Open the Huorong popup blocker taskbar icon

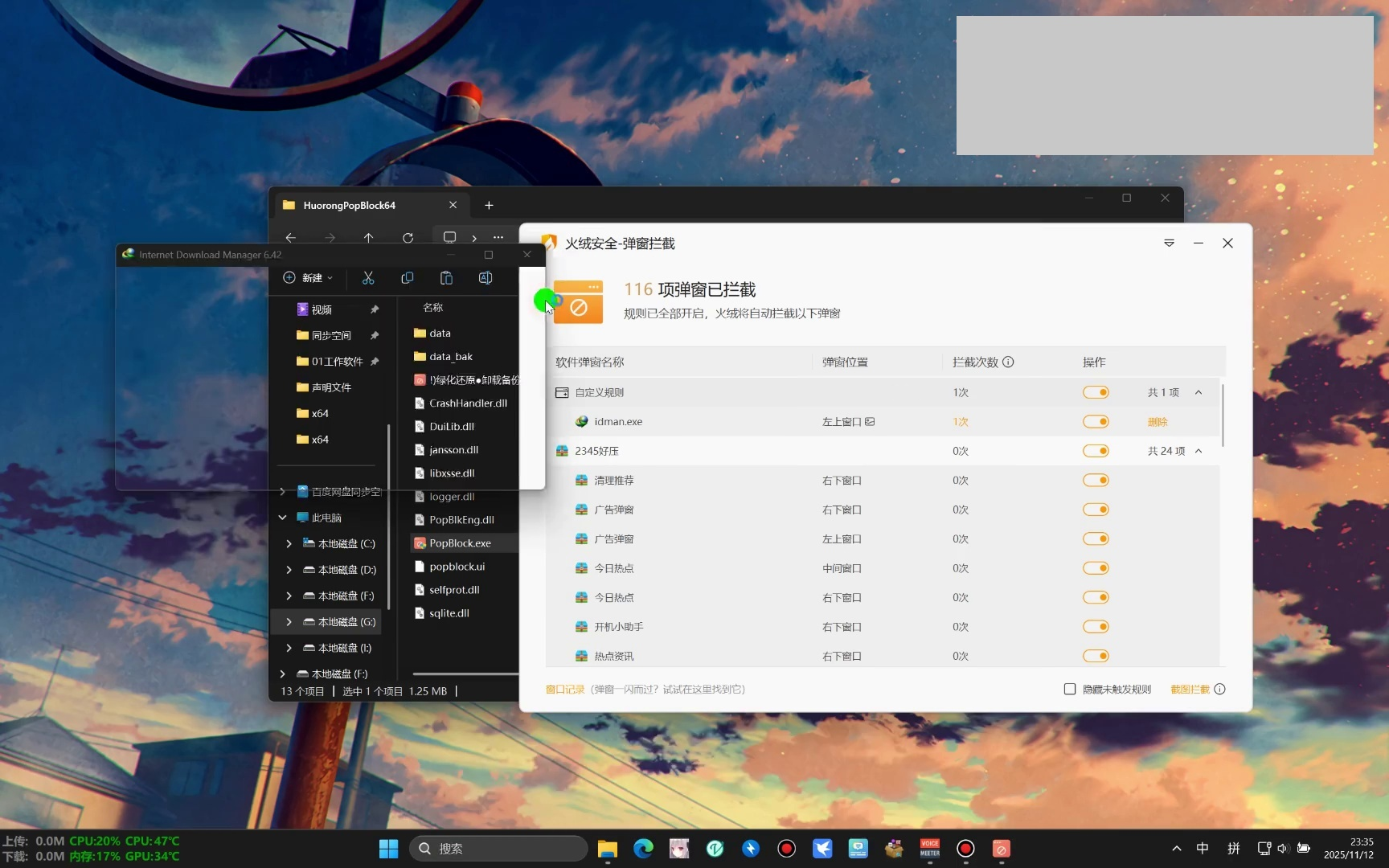[1001, 849]
